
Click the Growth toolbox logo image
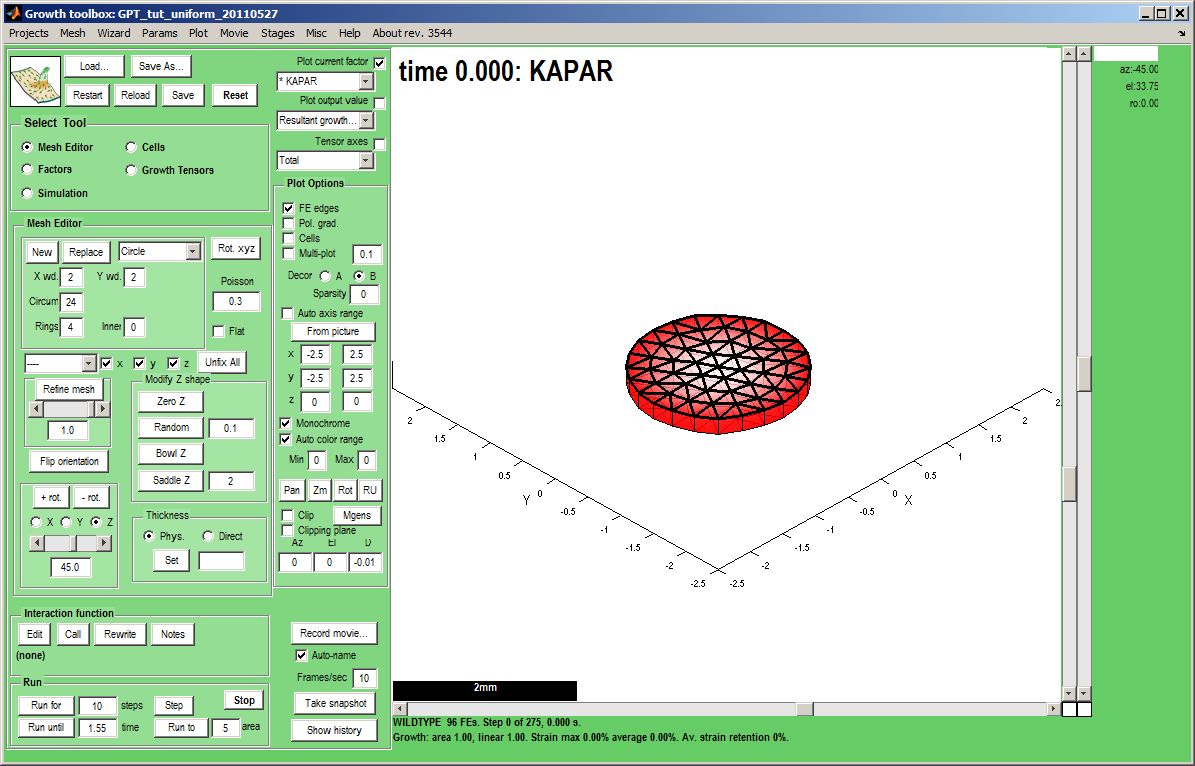(x=36, y=81)
